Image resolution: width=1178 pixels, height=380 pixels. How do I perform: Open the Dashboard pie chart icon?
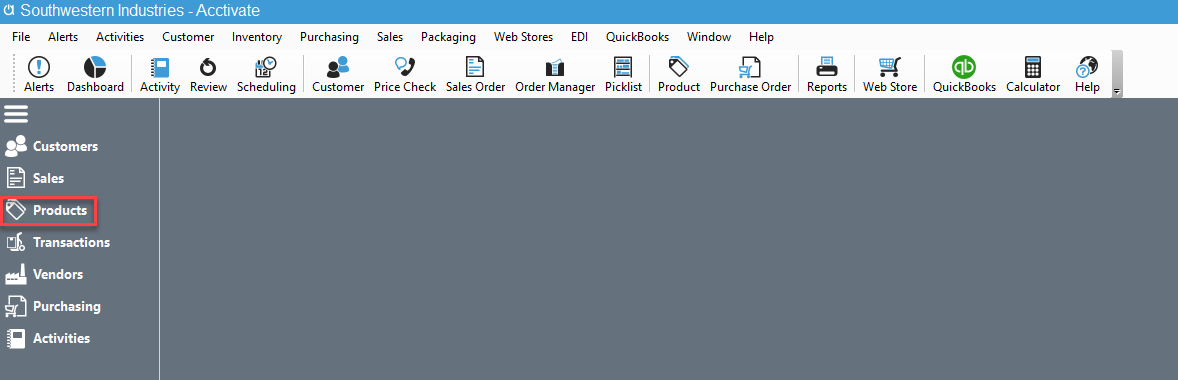(95, 75)
